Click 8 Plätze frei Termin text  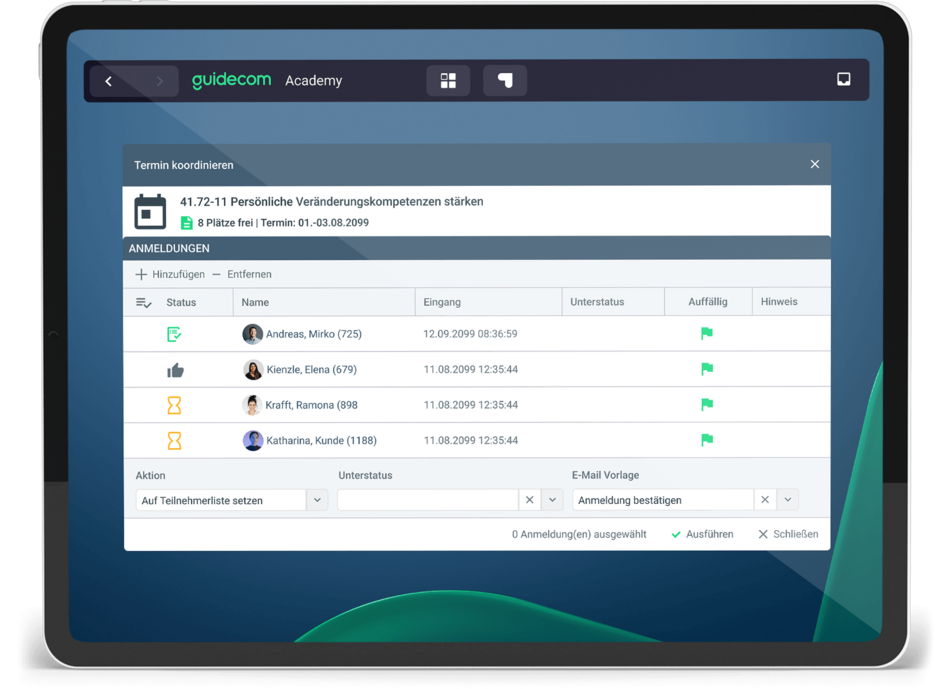click(283, 223)
